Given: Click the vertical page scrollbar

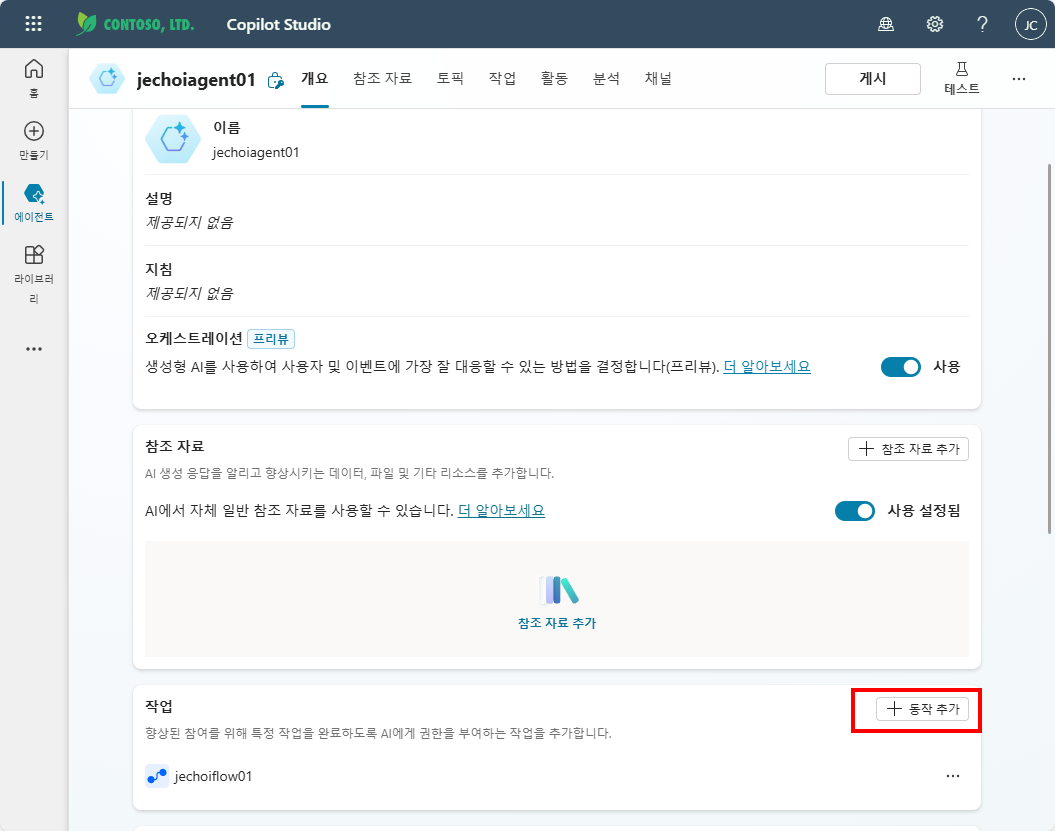Looking at the screenshot, I should click(1050, 349).
